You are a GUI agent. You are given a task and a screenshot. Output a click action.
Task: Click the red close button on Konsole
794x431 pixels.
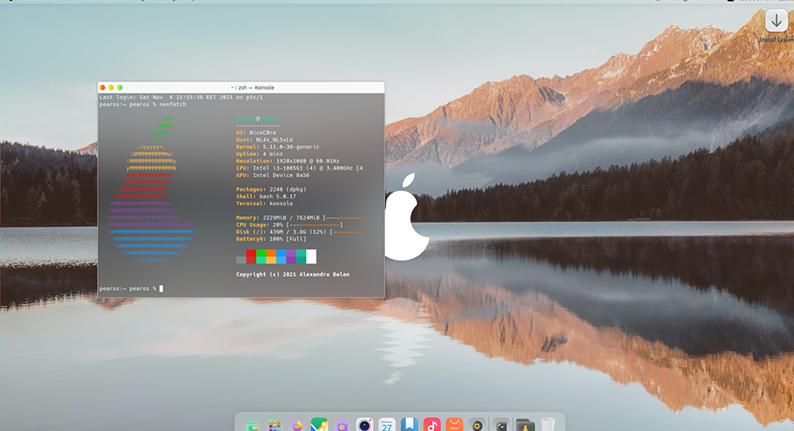click(102, 88)
